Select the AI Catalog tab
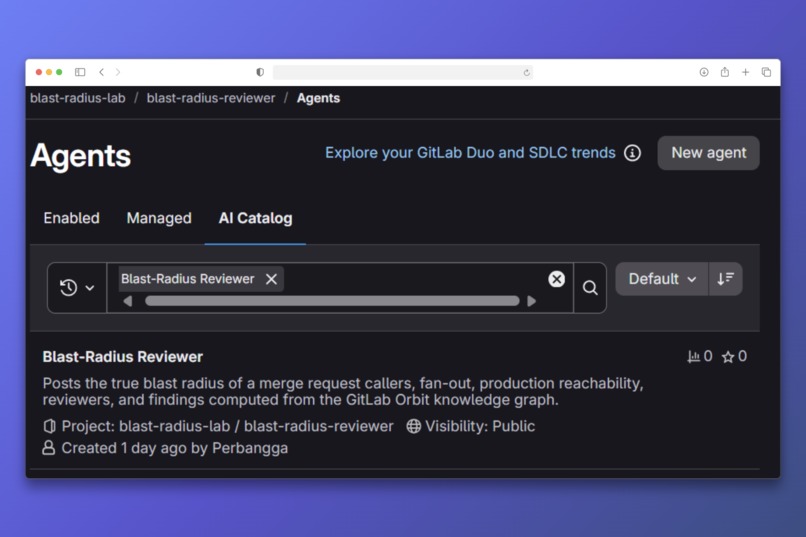The image size is (806, 537). (x=255, y=218)
